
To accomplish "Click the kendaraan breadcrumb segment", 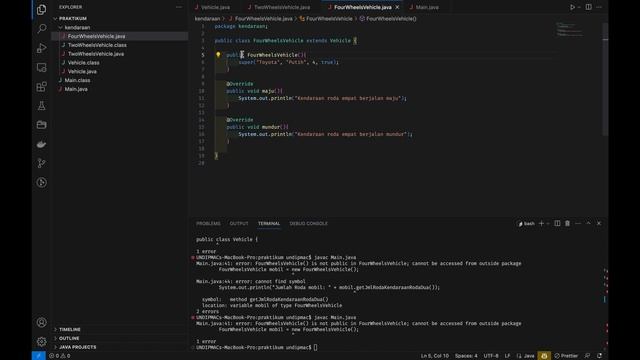I will point(207,18).
